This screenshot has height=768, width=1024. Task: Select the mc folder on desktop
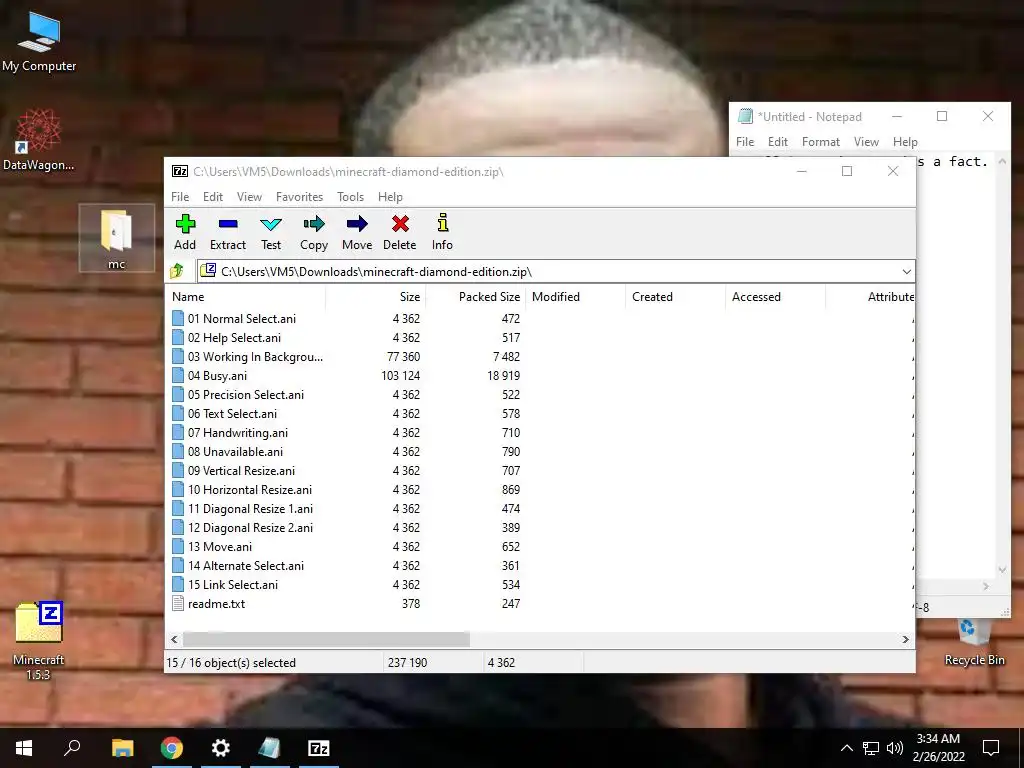coord(116,238)
